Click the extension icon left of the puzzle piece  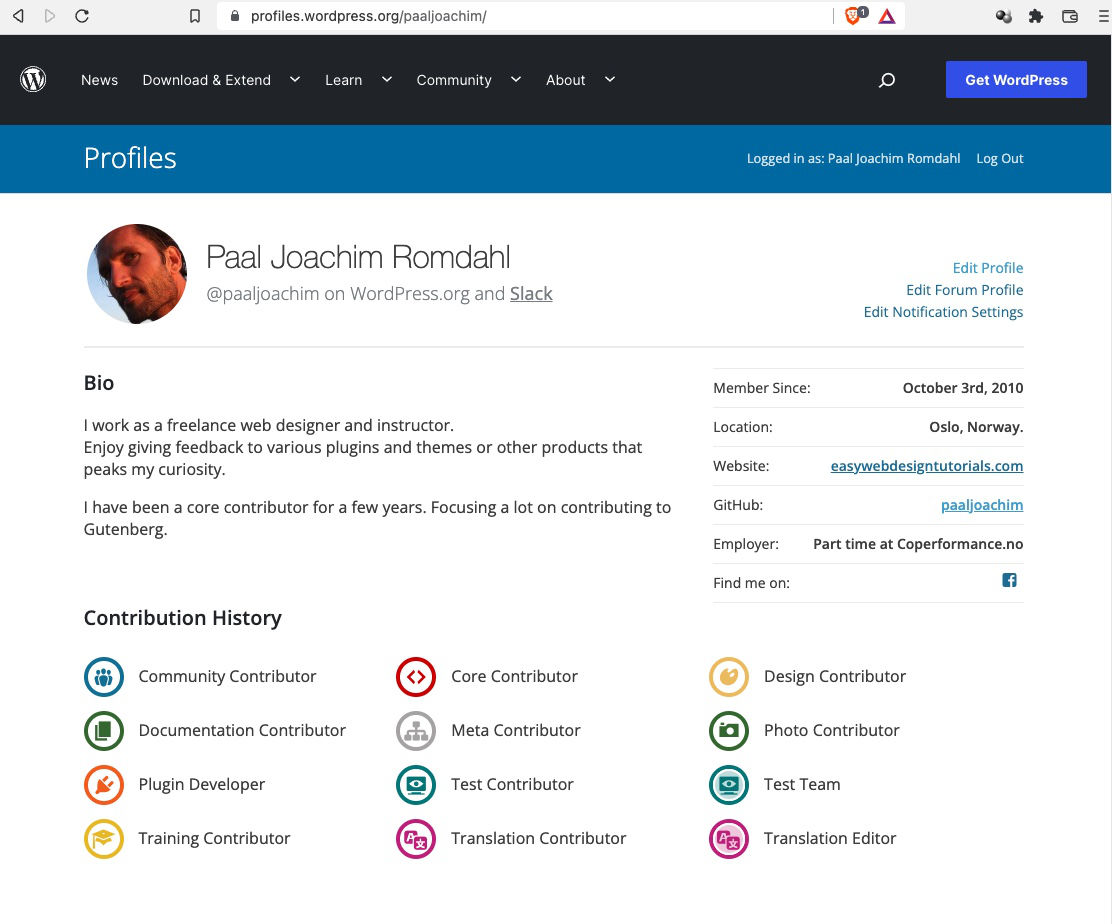[x=1003, y=16]
